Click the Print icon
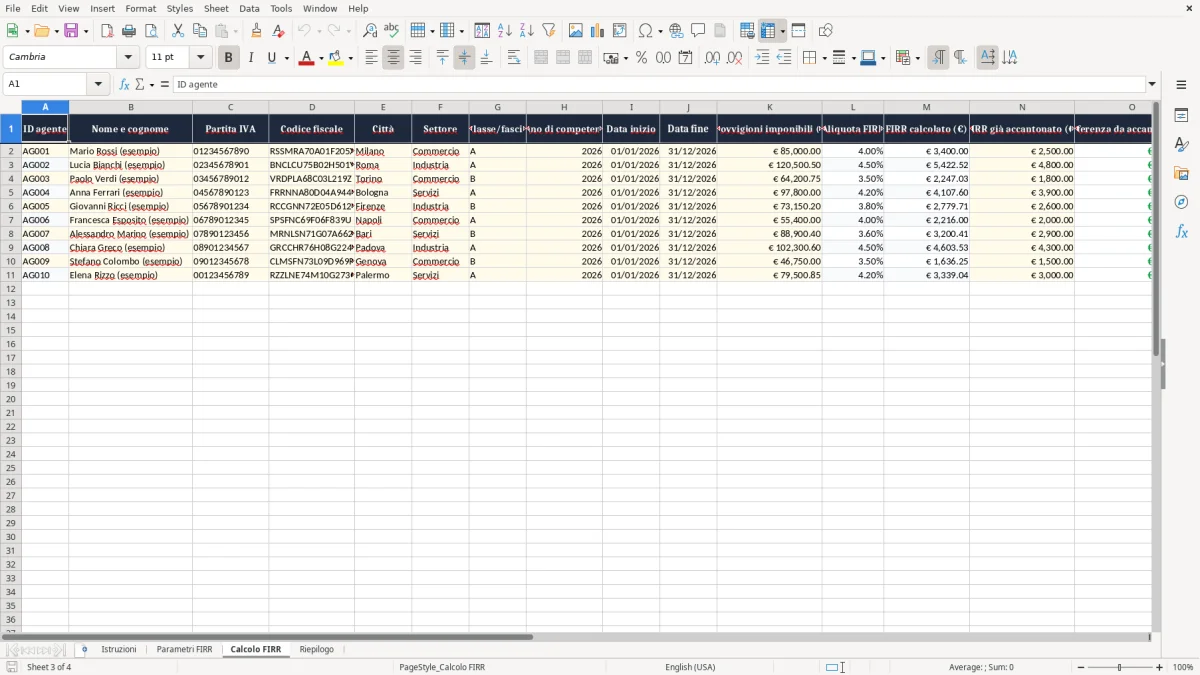The height and width of the screenshot is (675, 1200). pos(129,31)
